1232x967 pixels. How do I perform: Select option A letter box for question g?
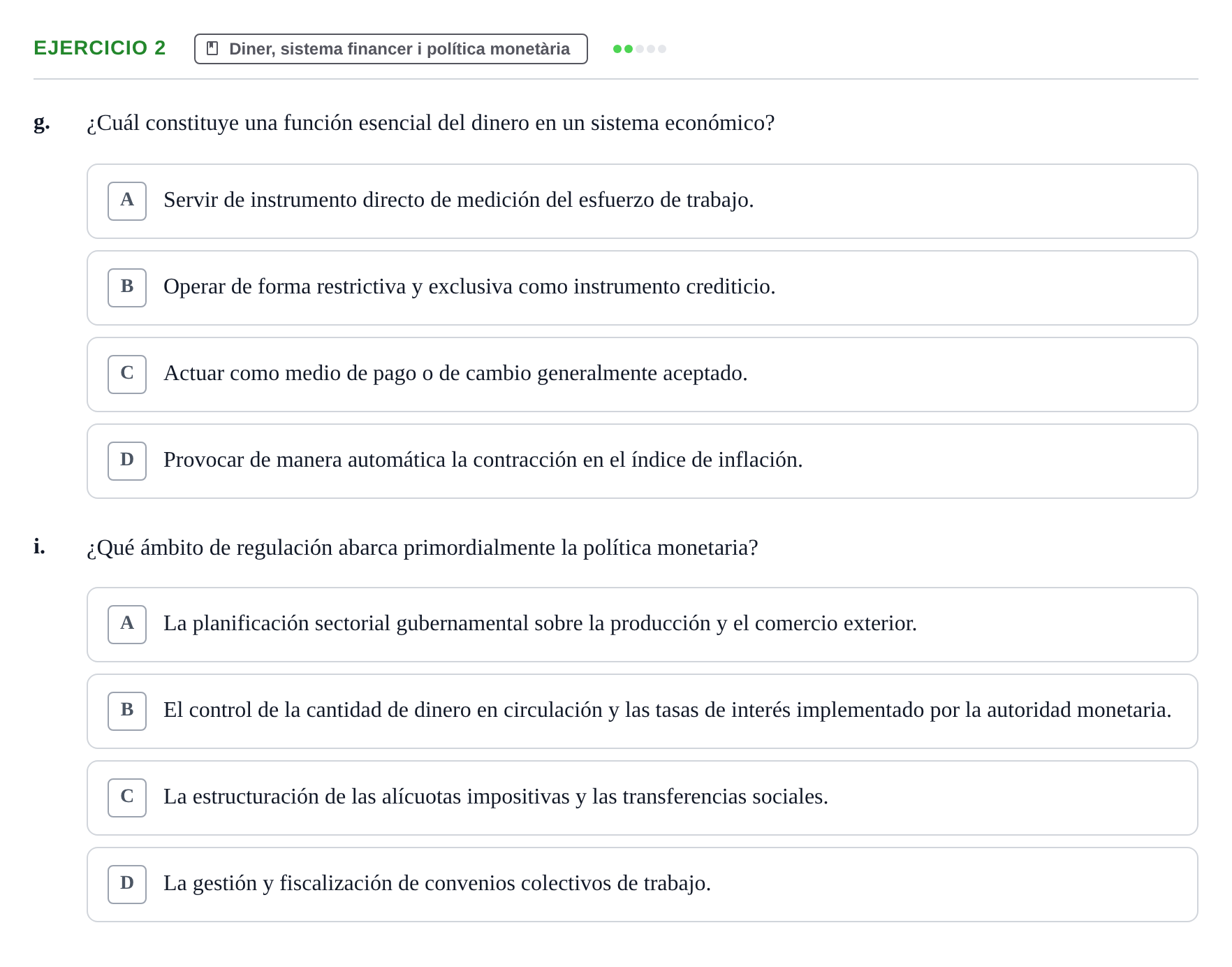127,201
